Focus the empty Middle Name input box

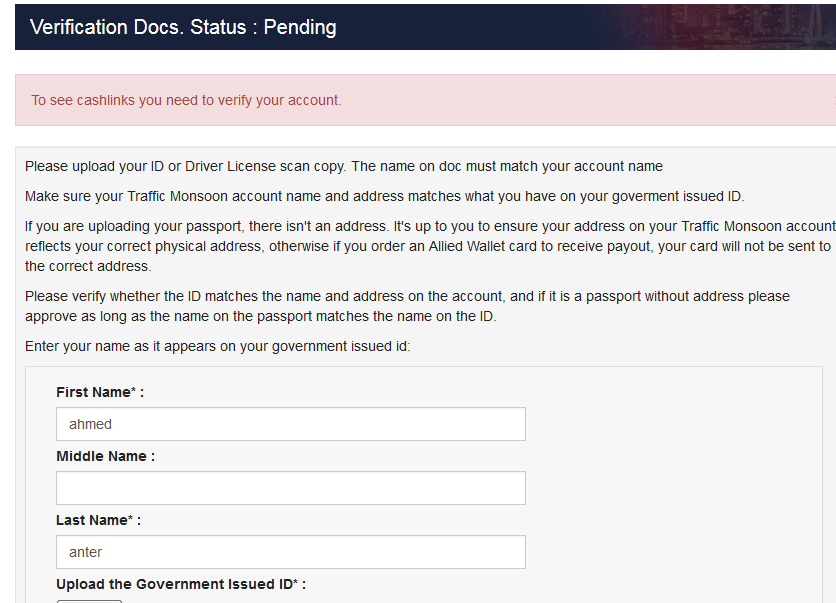coord(291,488)
